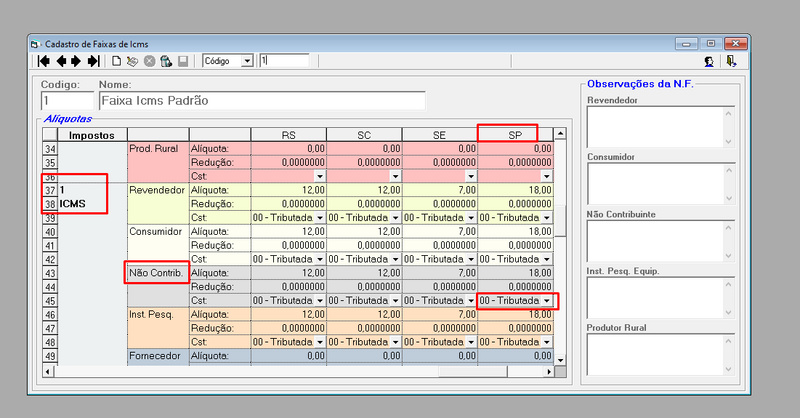Select grid row header 46
This screenshot has height=418, width=800.
pyautogui.click(x=50, y=314)
